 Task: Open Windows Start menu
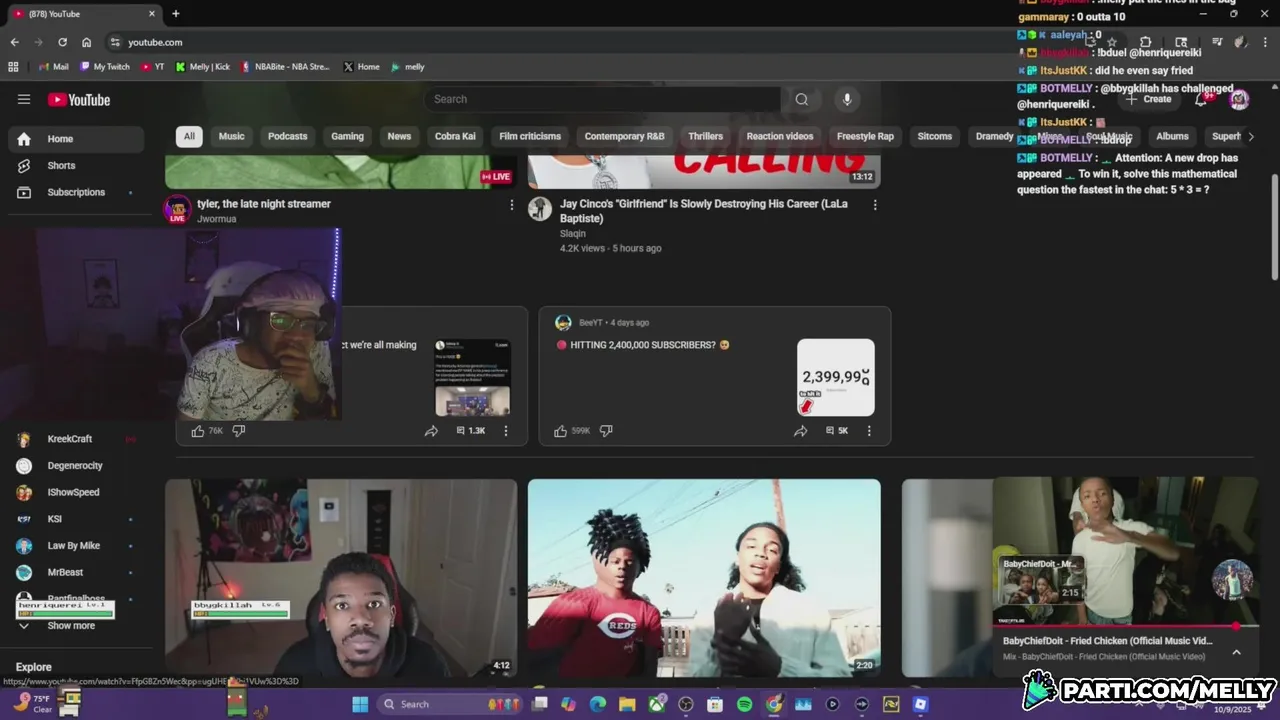point(360,704)
